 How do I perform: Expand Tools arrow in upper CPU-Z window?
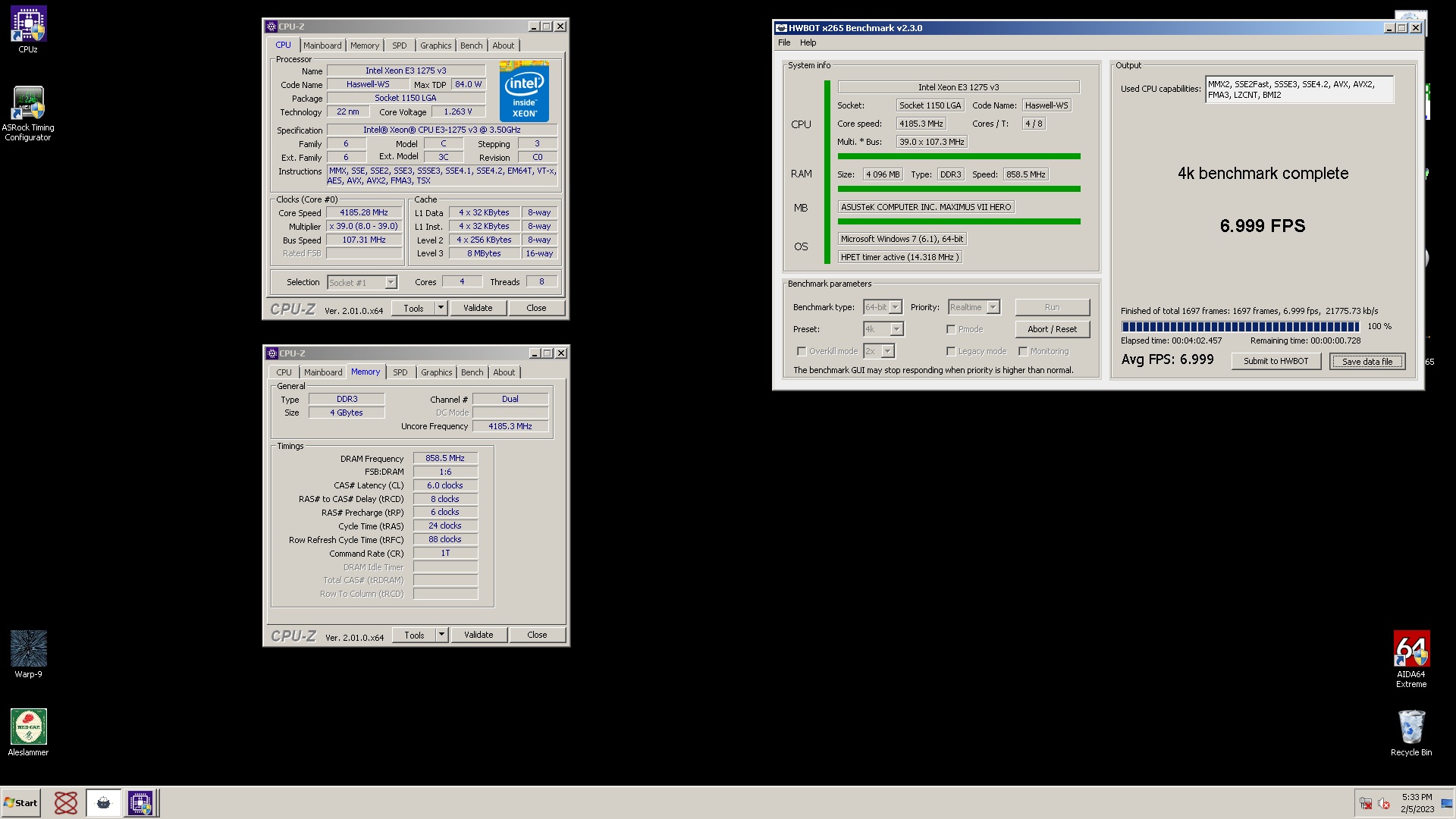[441, 308]
